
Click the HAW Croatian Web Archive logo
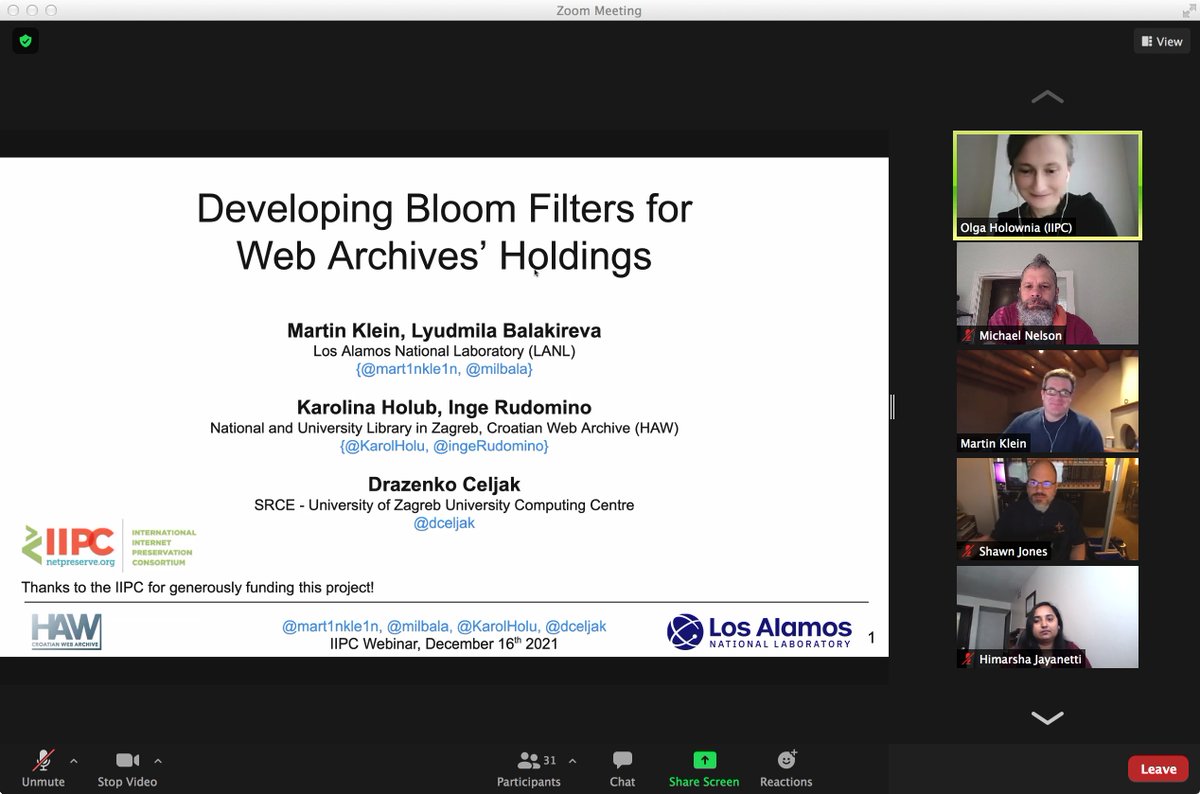66,632
